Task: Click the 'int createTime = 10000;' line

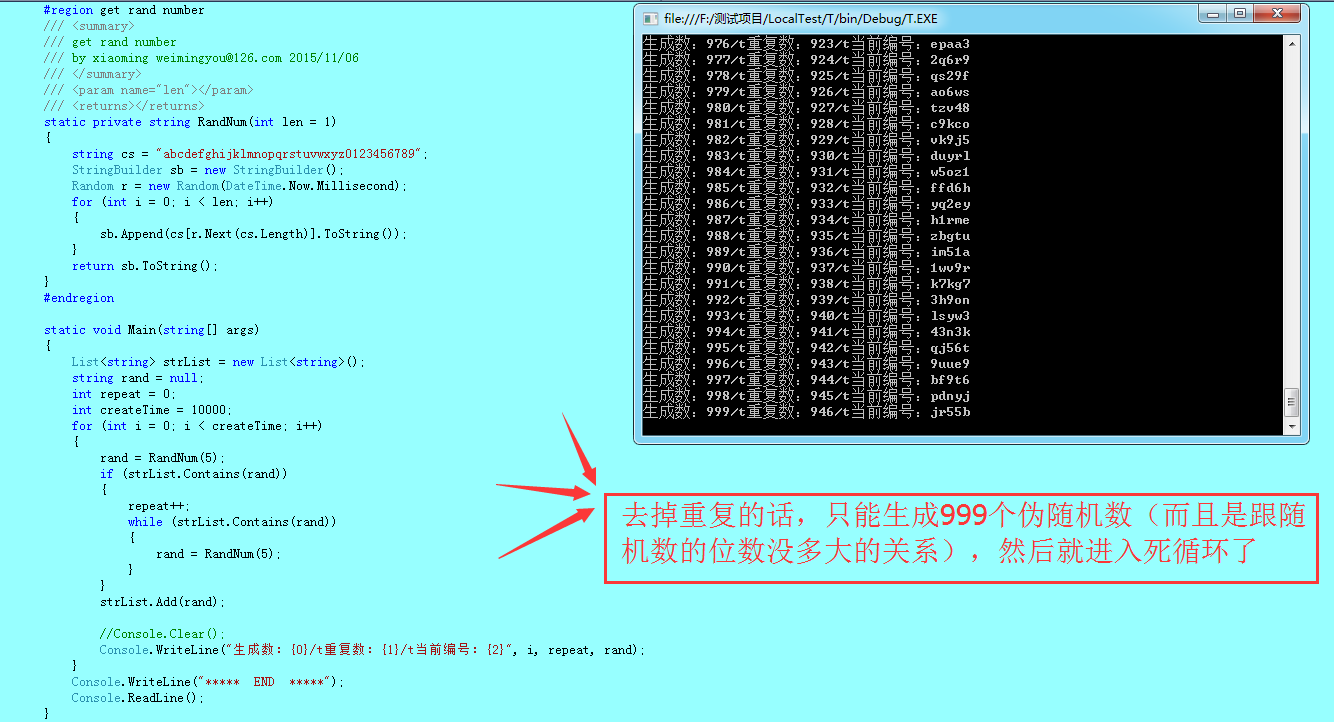Action: point(152,410)
